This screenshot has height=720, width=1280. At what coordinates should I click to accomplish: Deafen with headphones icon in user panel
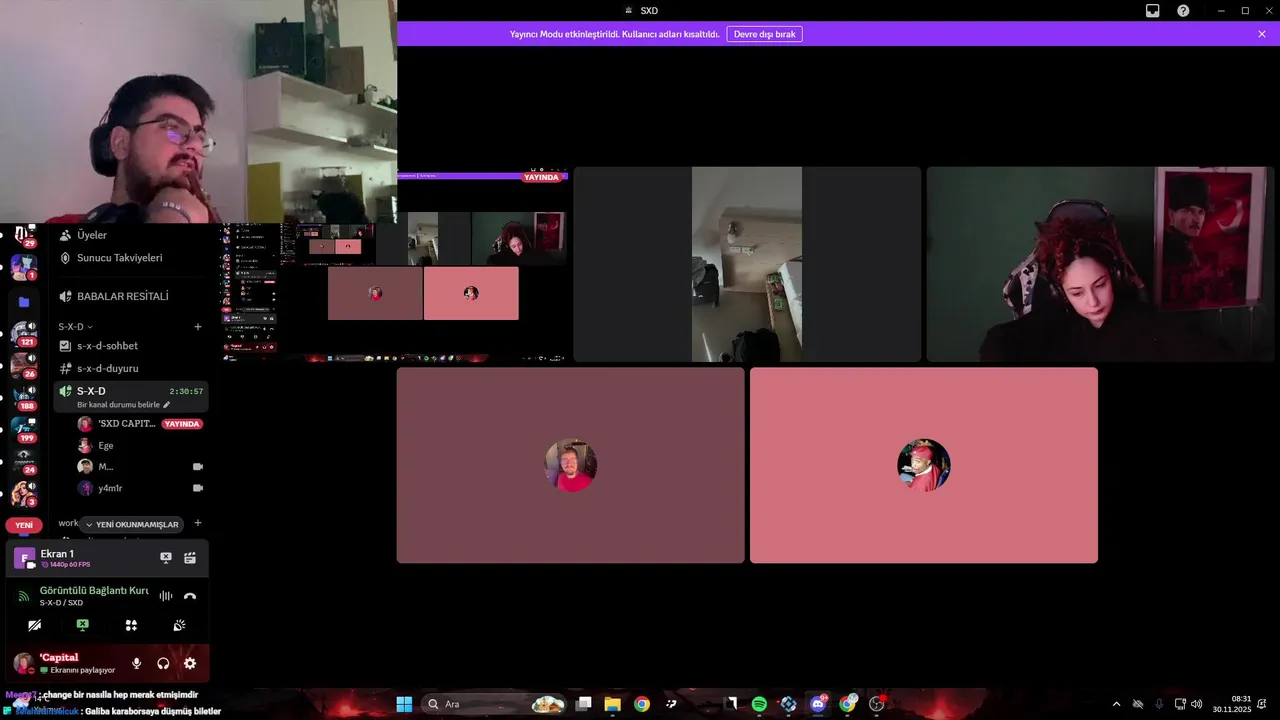[163, 663]
